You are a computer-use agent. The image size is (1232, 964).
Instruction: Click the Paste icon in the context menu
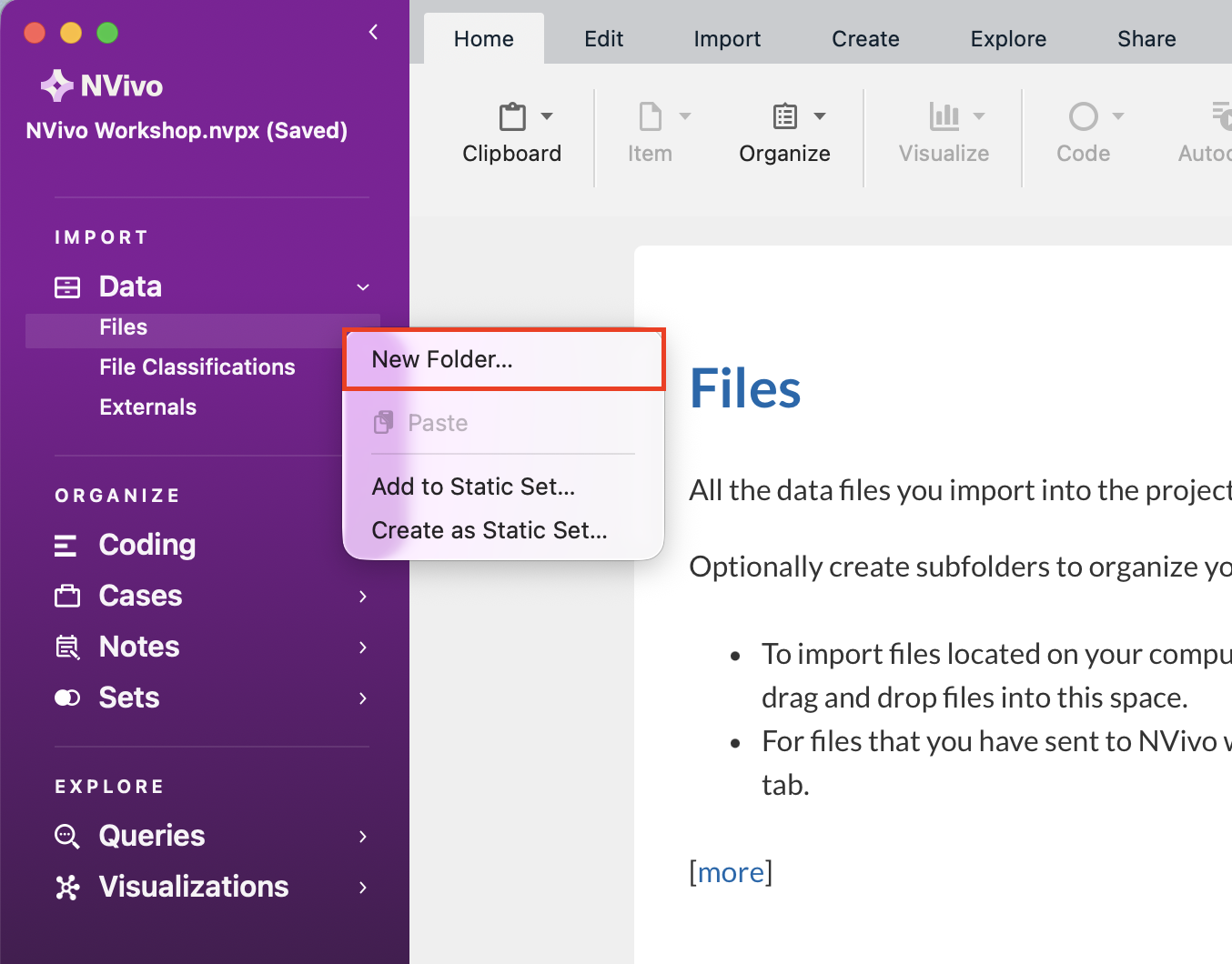pyautogui.click(x=384, y=423)
